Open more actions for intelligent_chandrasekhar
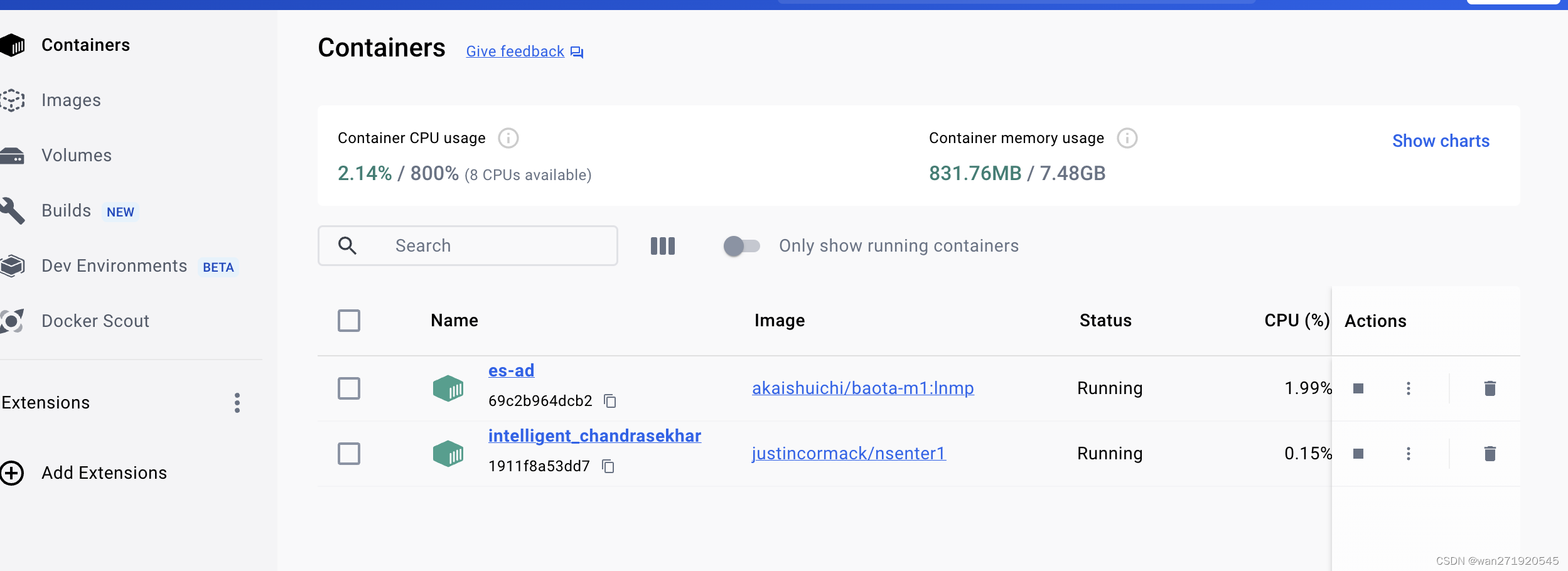This screenshot has width=1568, height=571. (1409, 454)
